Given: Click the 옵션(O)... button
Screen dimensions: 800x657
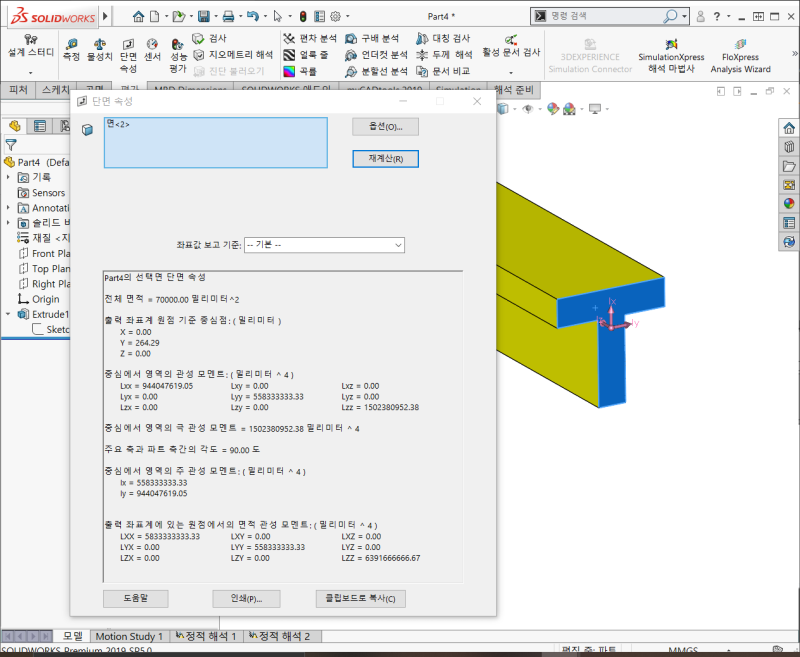Looking at the screenshot, I should [385, 127].
